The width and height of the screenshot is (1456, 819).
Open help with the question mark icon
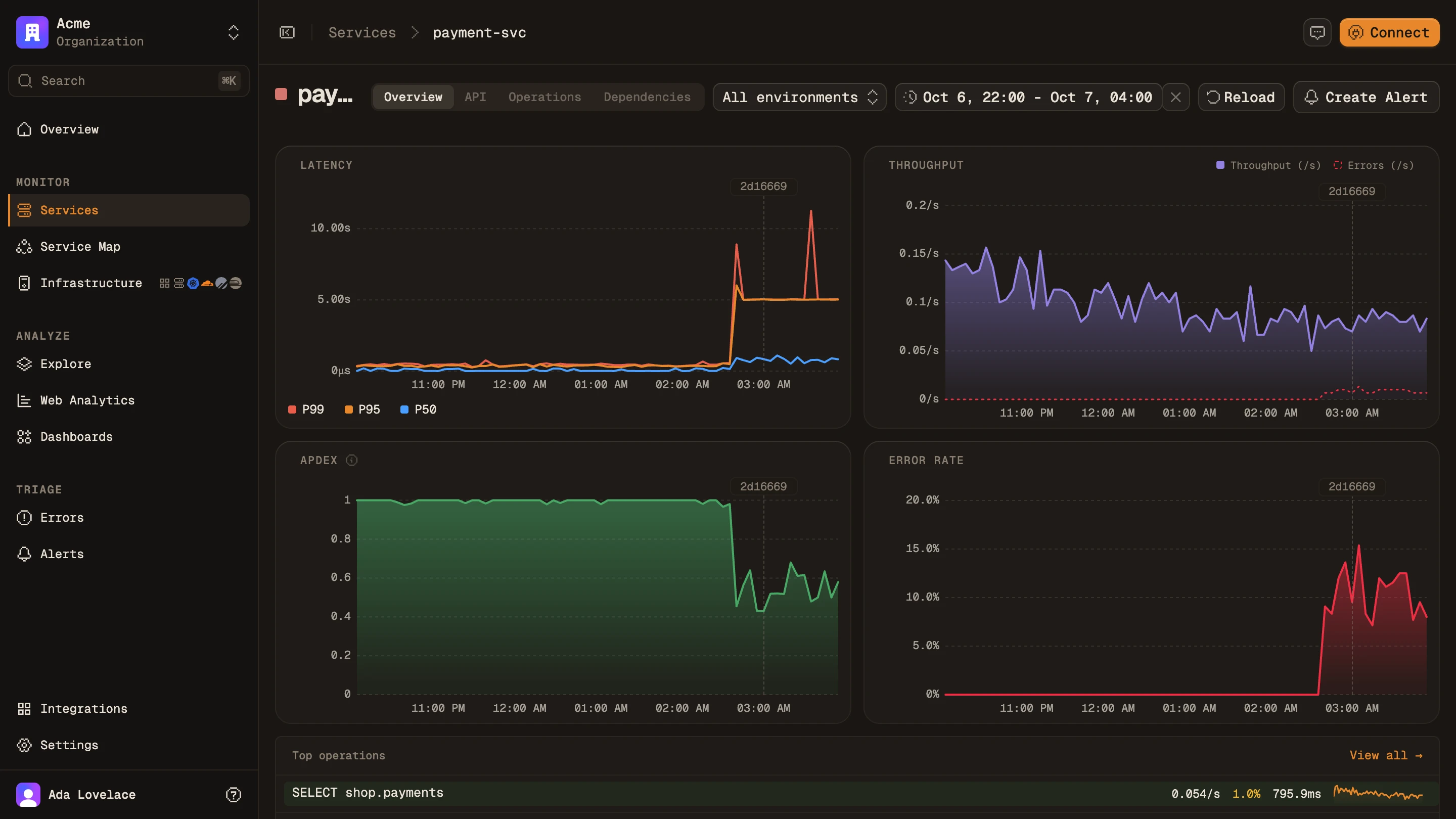coord(234,795)
